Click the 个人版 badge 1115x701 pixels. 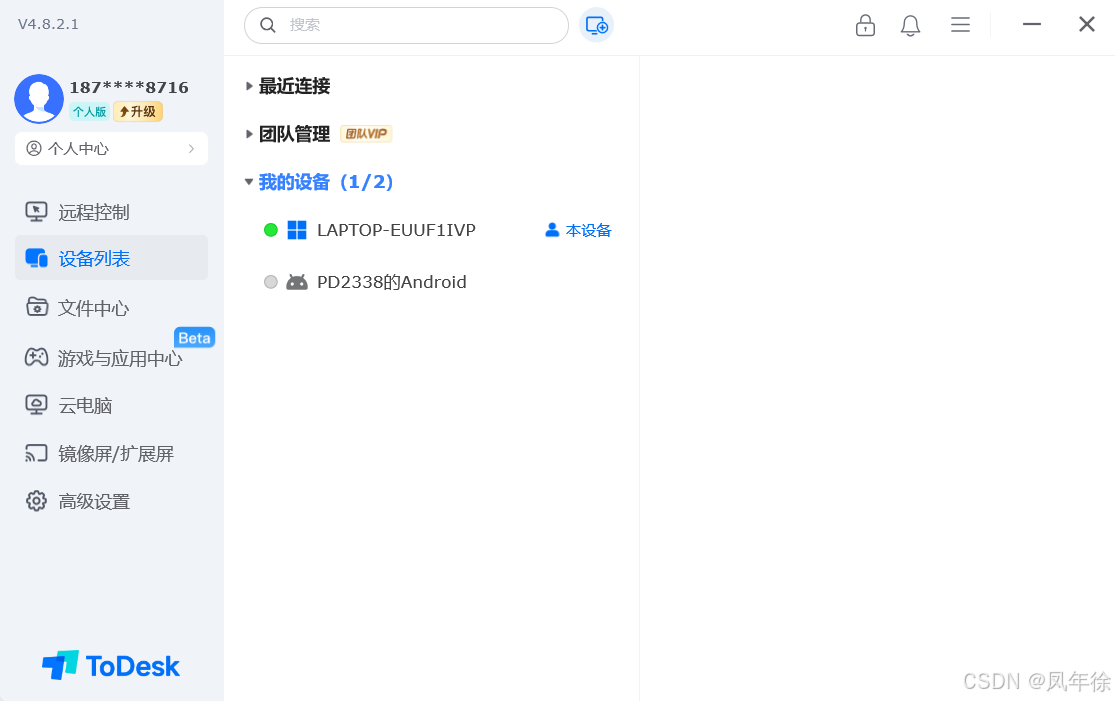pos(90,112)
